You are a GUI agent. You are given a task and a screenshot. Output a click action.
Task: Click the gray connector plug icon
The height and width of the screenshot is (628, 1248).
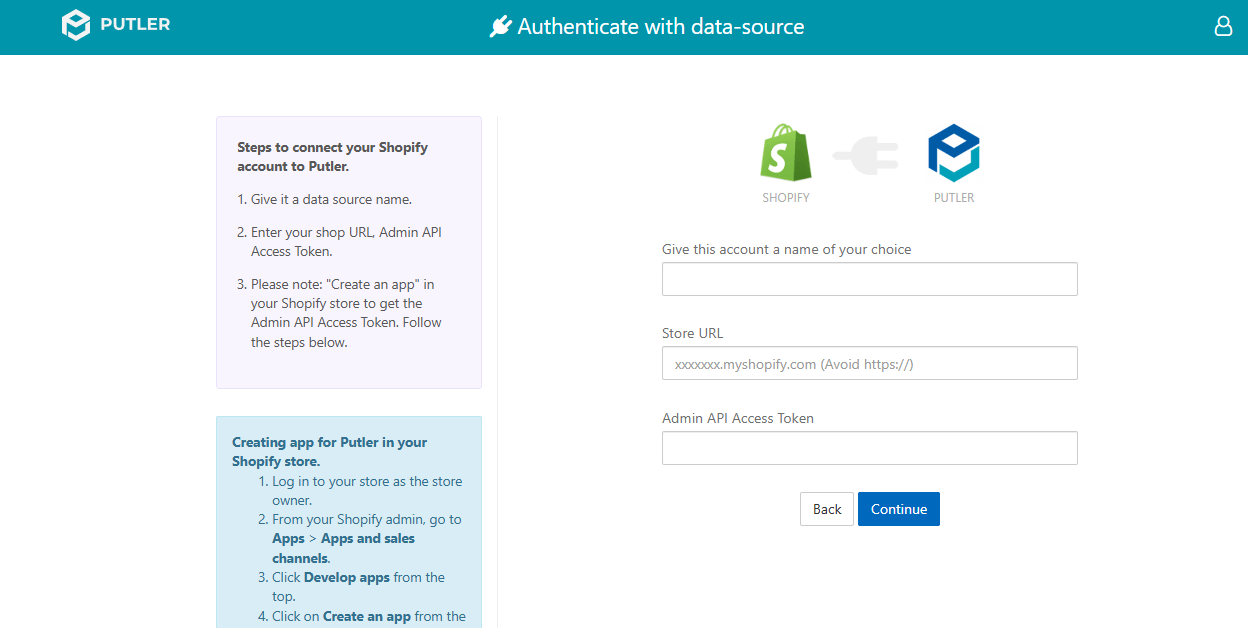[x=866, y=155]
